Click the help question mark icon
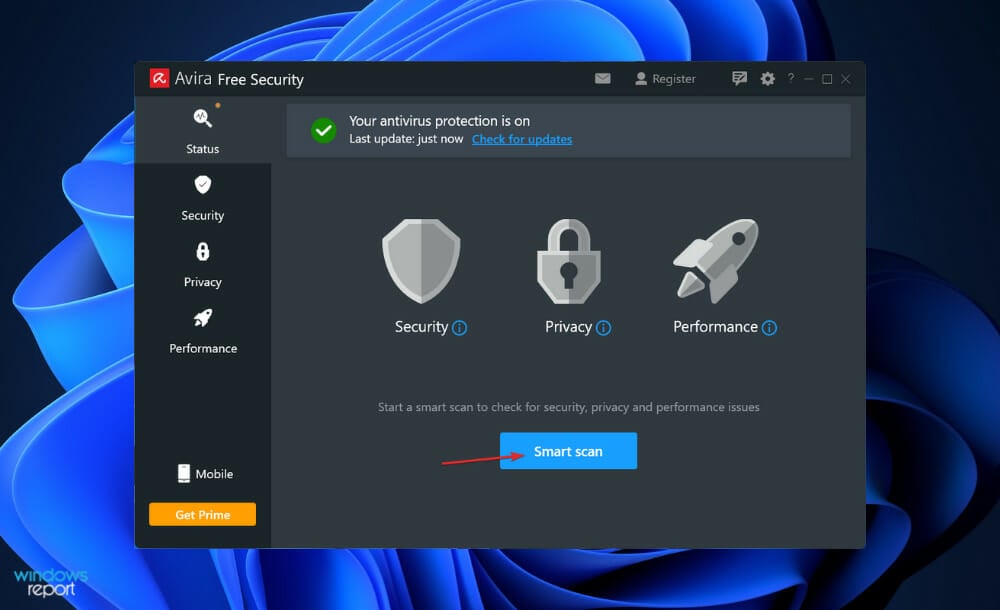 pos(791,78)
